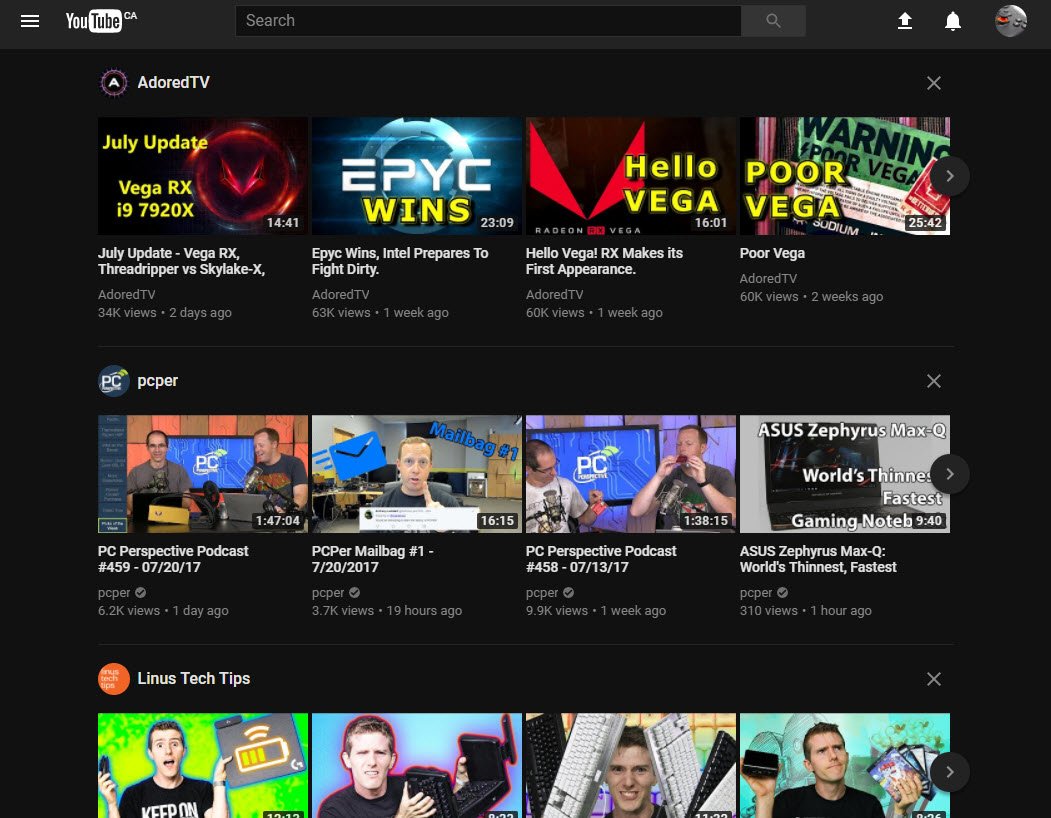Play Hello VEGA video thumbnail

(x=630, y=176)
